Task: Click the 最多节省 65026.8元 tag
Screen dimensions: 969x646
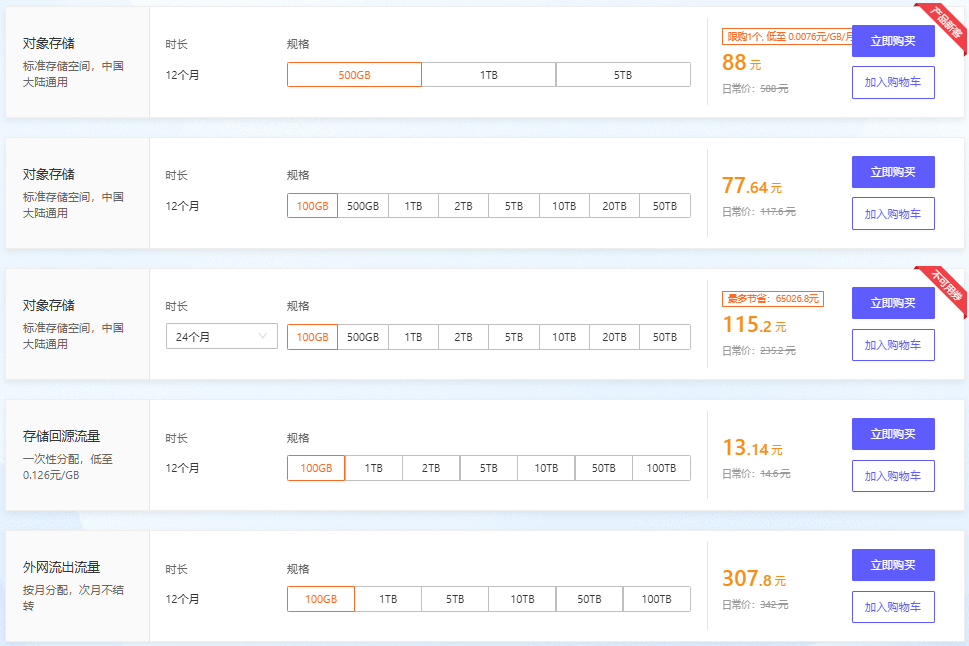Action: [772, 298]
